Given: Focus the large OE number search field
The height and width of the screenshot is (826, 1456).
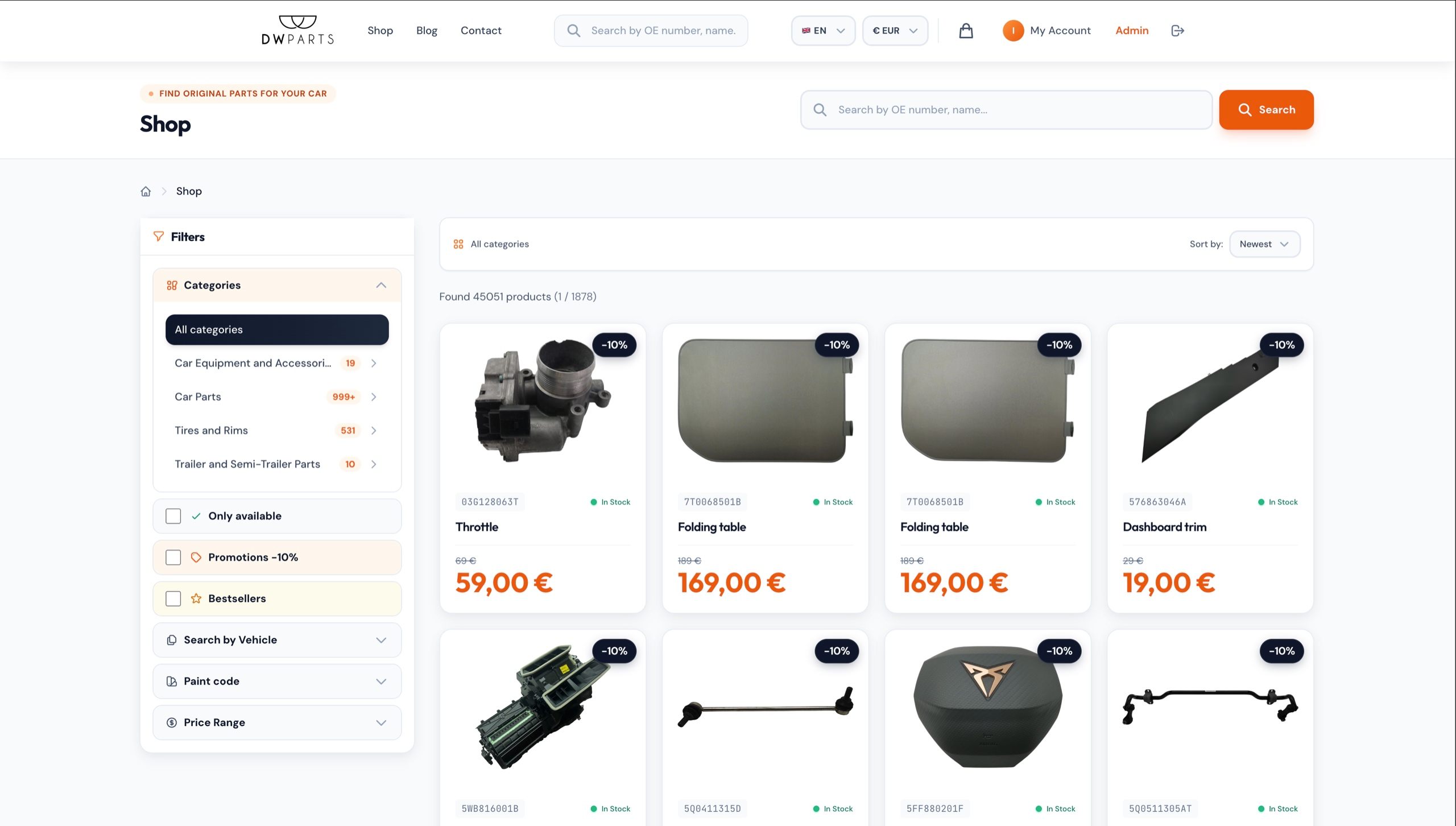Looking at the screenshot, I should (1006, 110).
